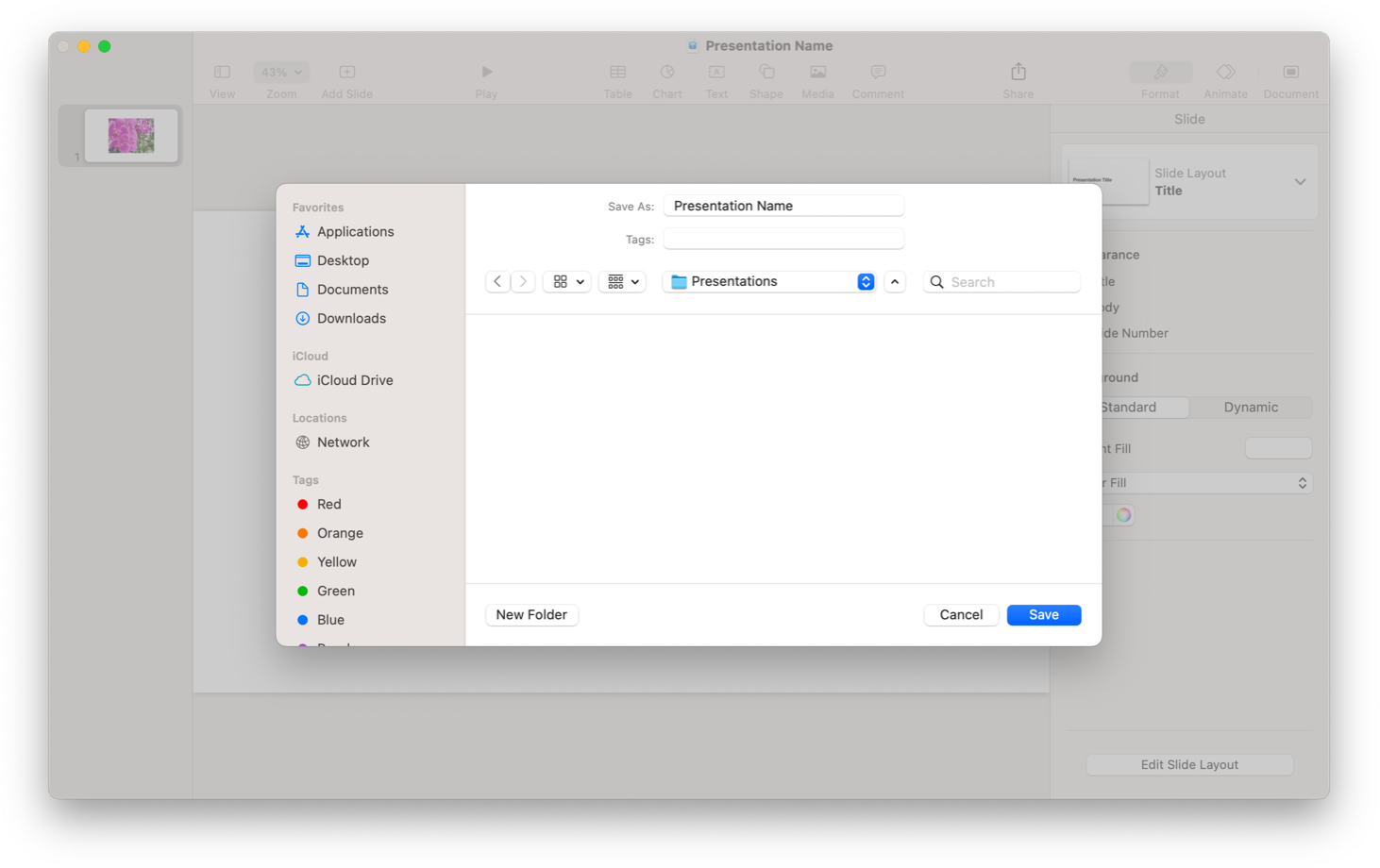The height and width of the screenshot is (868, 1380).
Task: Open the icon view options dropdown
Action: tap(567, 282)
